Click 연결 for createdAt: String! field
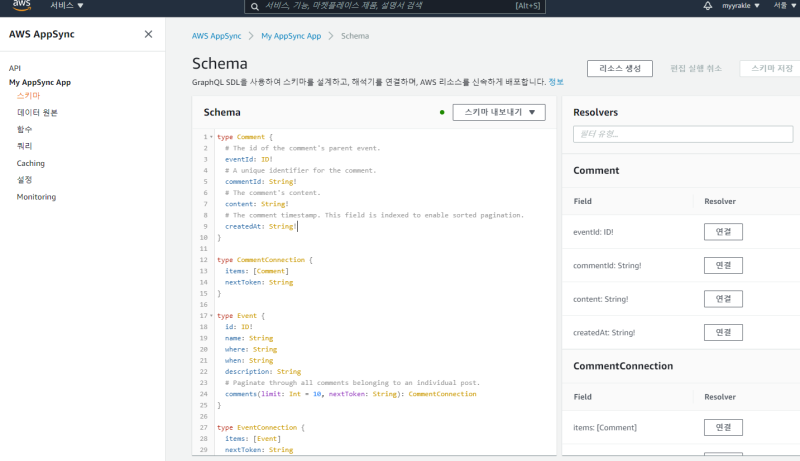 (x=723, y=332)
